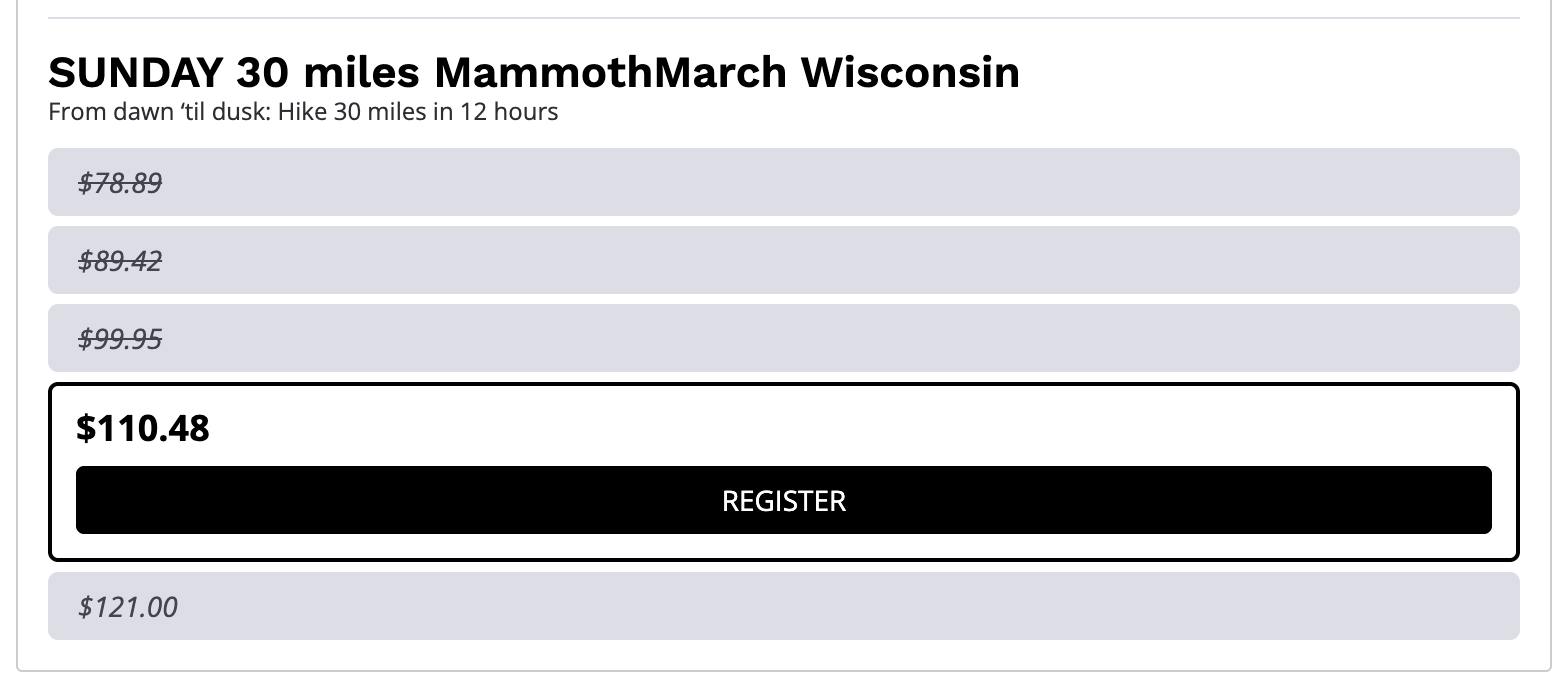
Task: Click MammothMarch in the event title
Action: [x=610, y=73]
